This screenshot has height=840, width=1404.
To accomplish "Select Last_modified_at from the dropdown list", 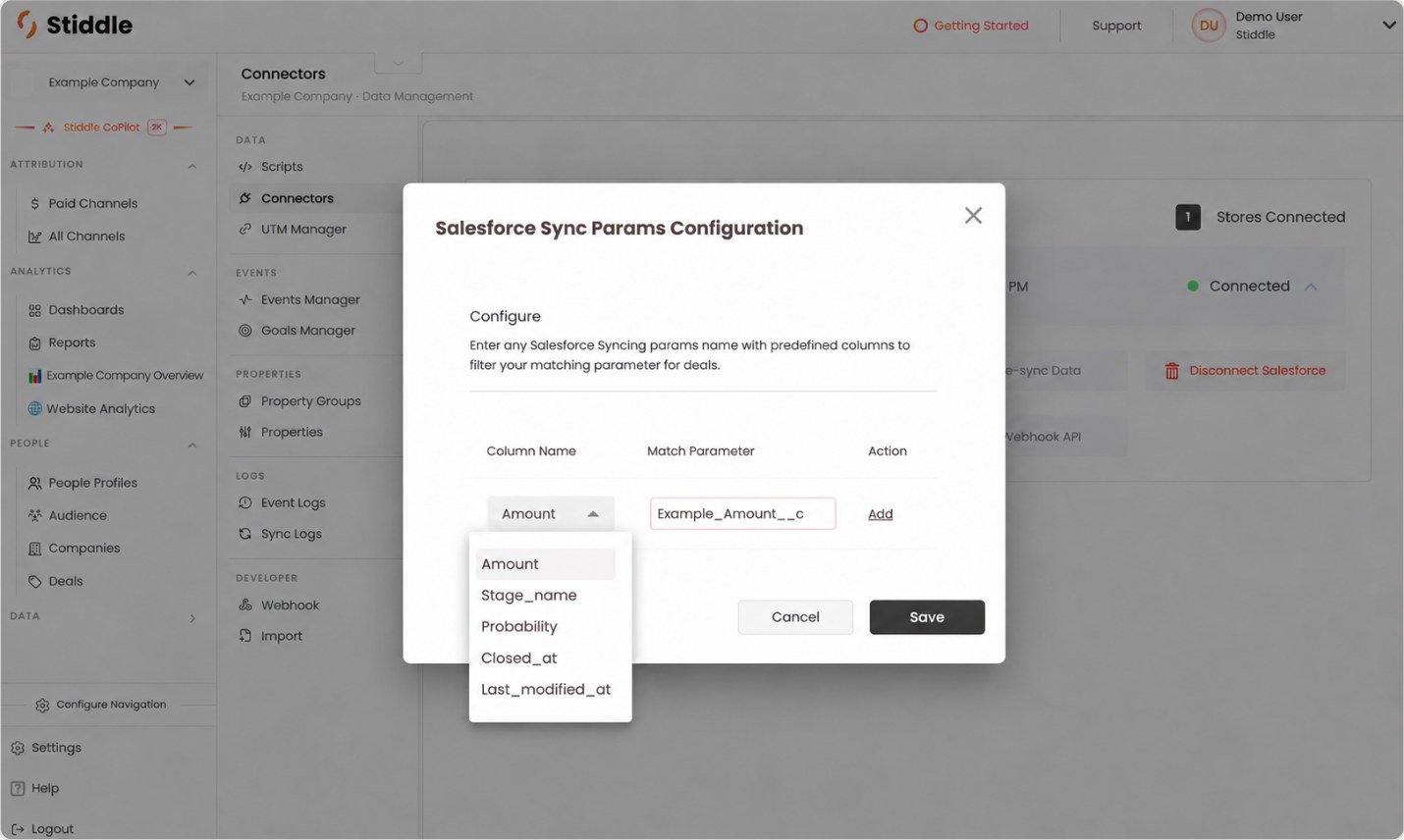I will pyautogui.click(x=546, y=690).
